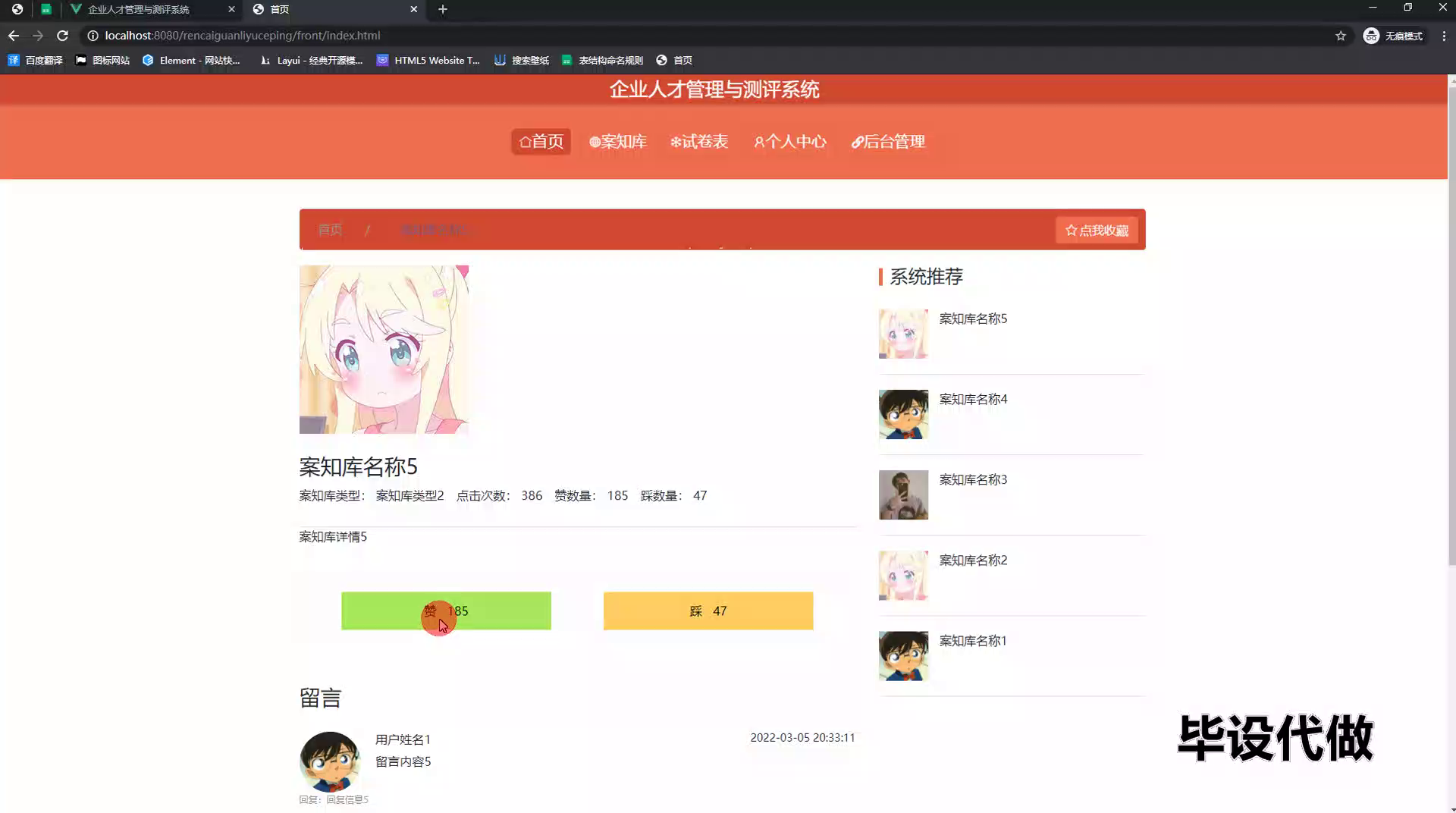This screenshot has width=1456, height=813.
Task: Open 试卷表 in the navigation menu
Action: pyautogui.click(x=699, y=142)
